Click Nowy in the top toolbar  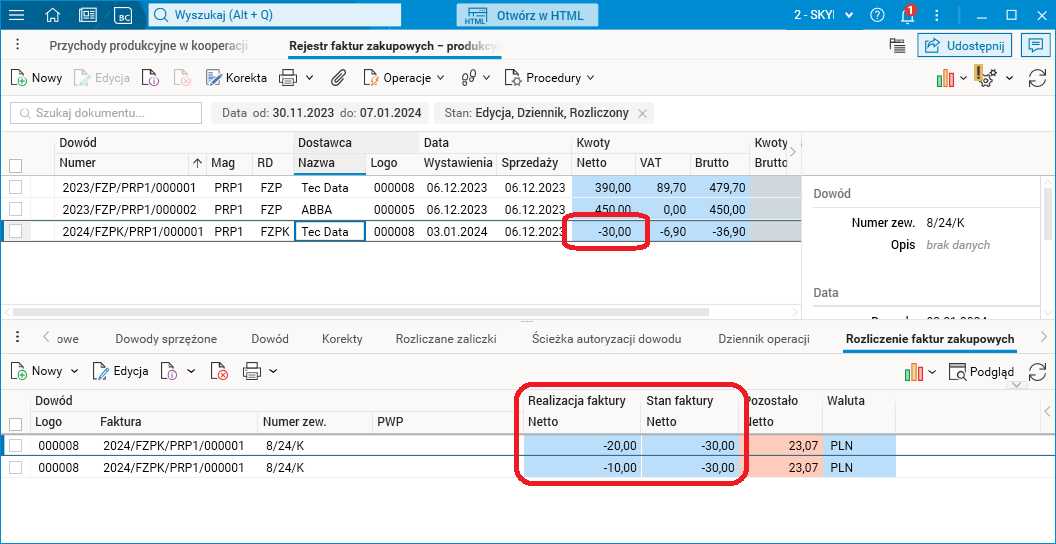pos(36,77)
